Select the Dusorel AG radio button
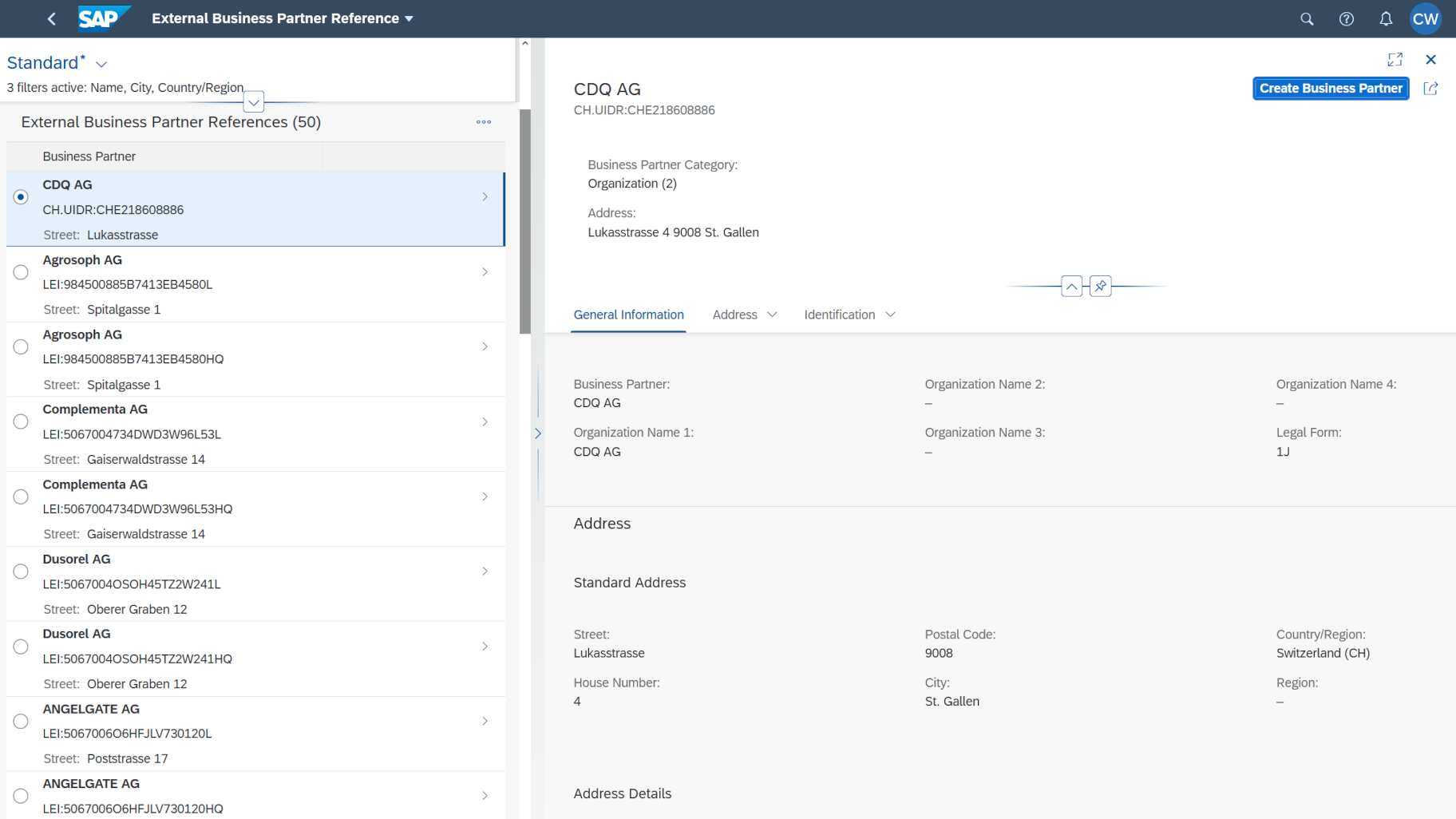 click(x=21, y=571)
